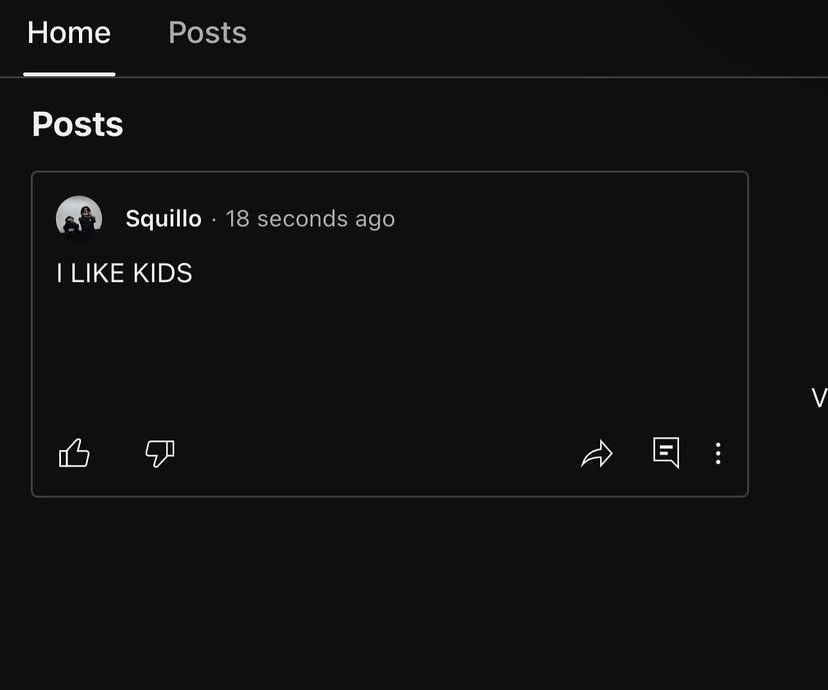
Task: Click the "18 seconds ago" timestamp
Action: (310, 219)
